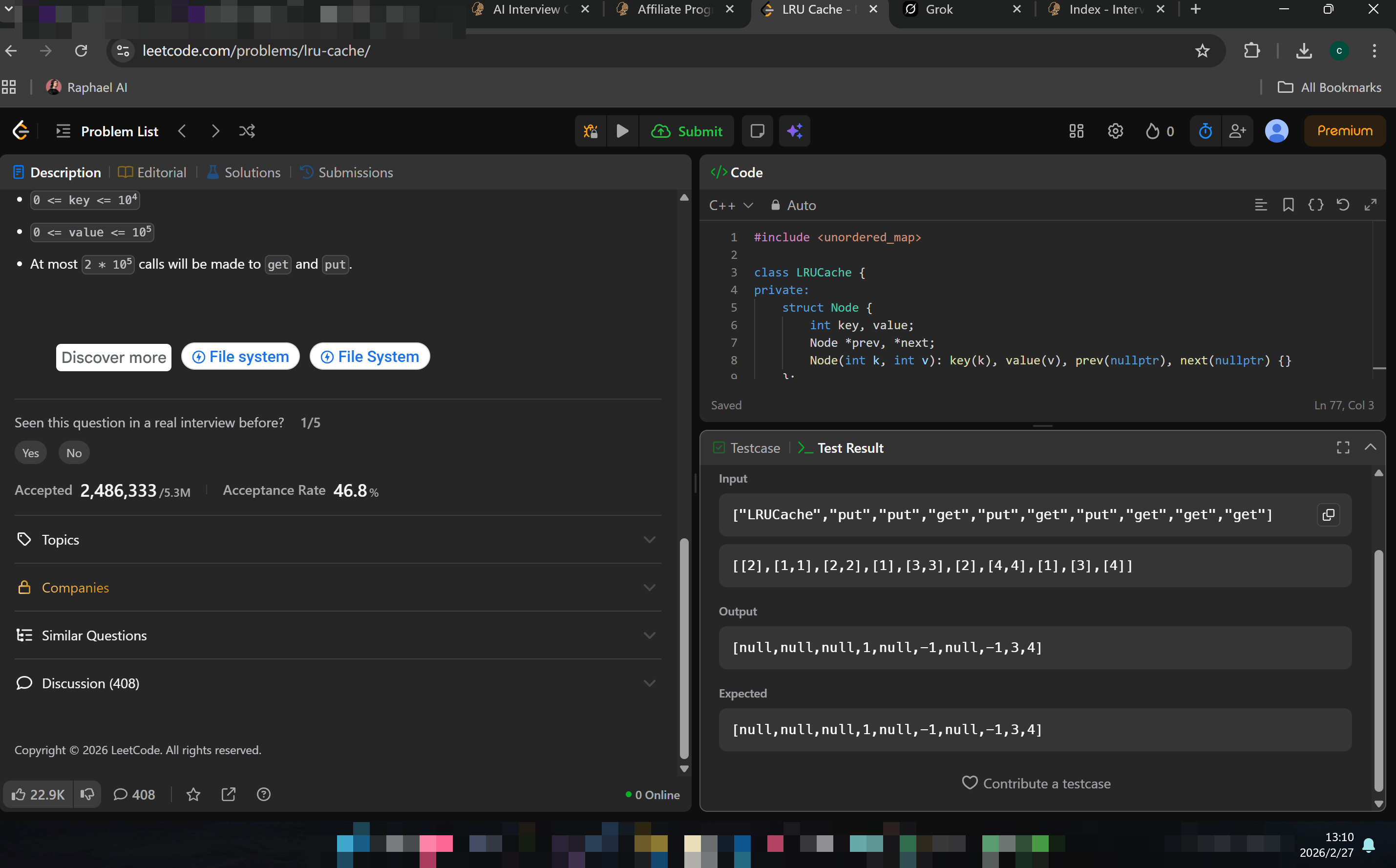Pick a random problem with the shuffle icon

click(247, 131)
